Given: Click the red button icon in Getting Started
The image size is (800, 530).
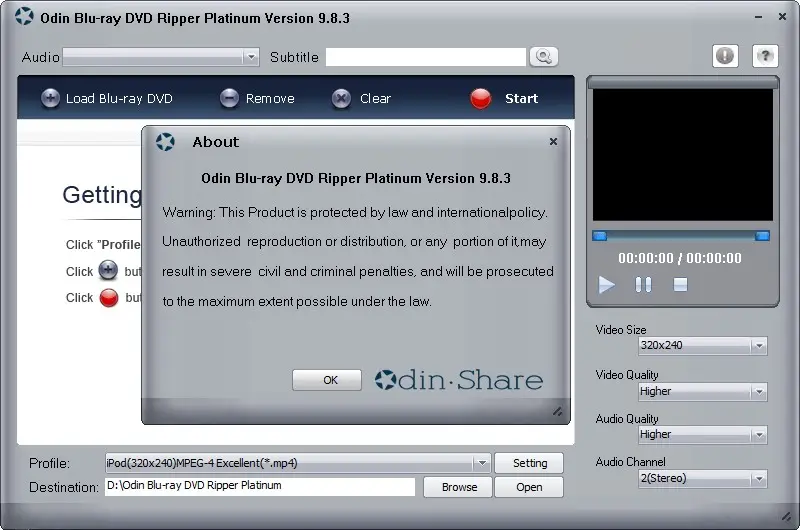Looking at the screenshot, I should (x=109, y=298).
